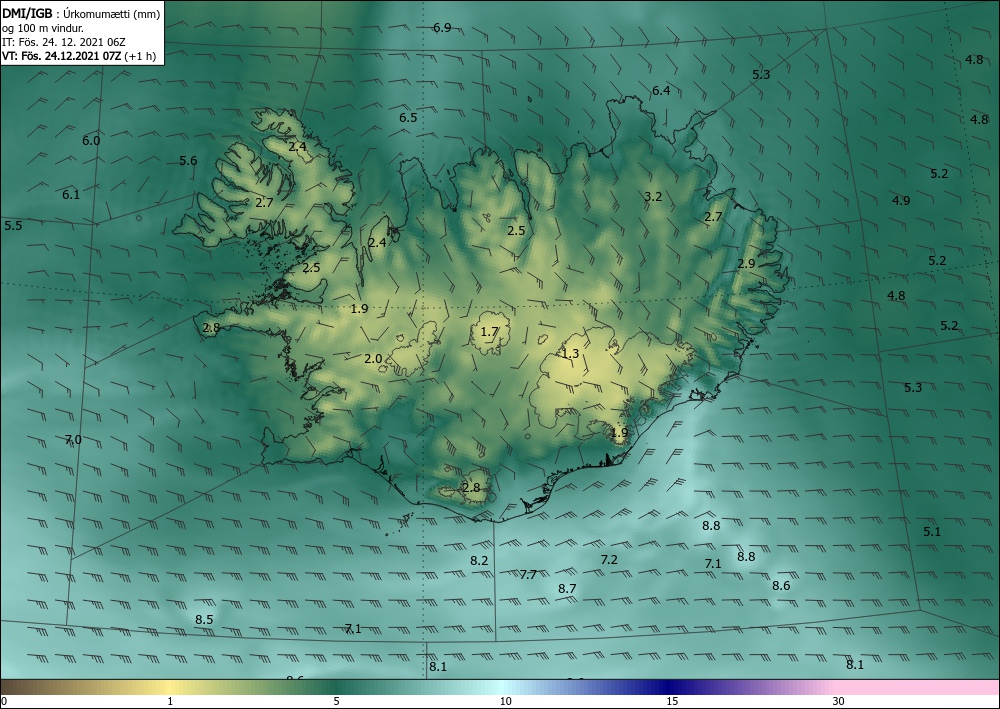Click the 7.7 value on the map
The height and width of the screenshot is (709, 1000).
pyautogui.click(x=527, y=574)
